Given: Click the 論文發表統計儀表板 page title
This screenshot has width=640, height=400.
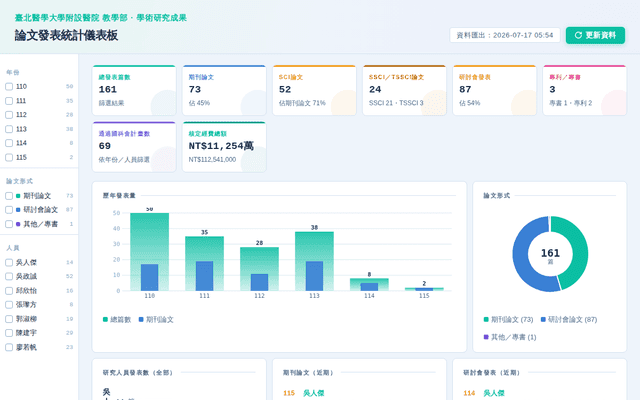Looking at the screenshot, I should (67, 36).
